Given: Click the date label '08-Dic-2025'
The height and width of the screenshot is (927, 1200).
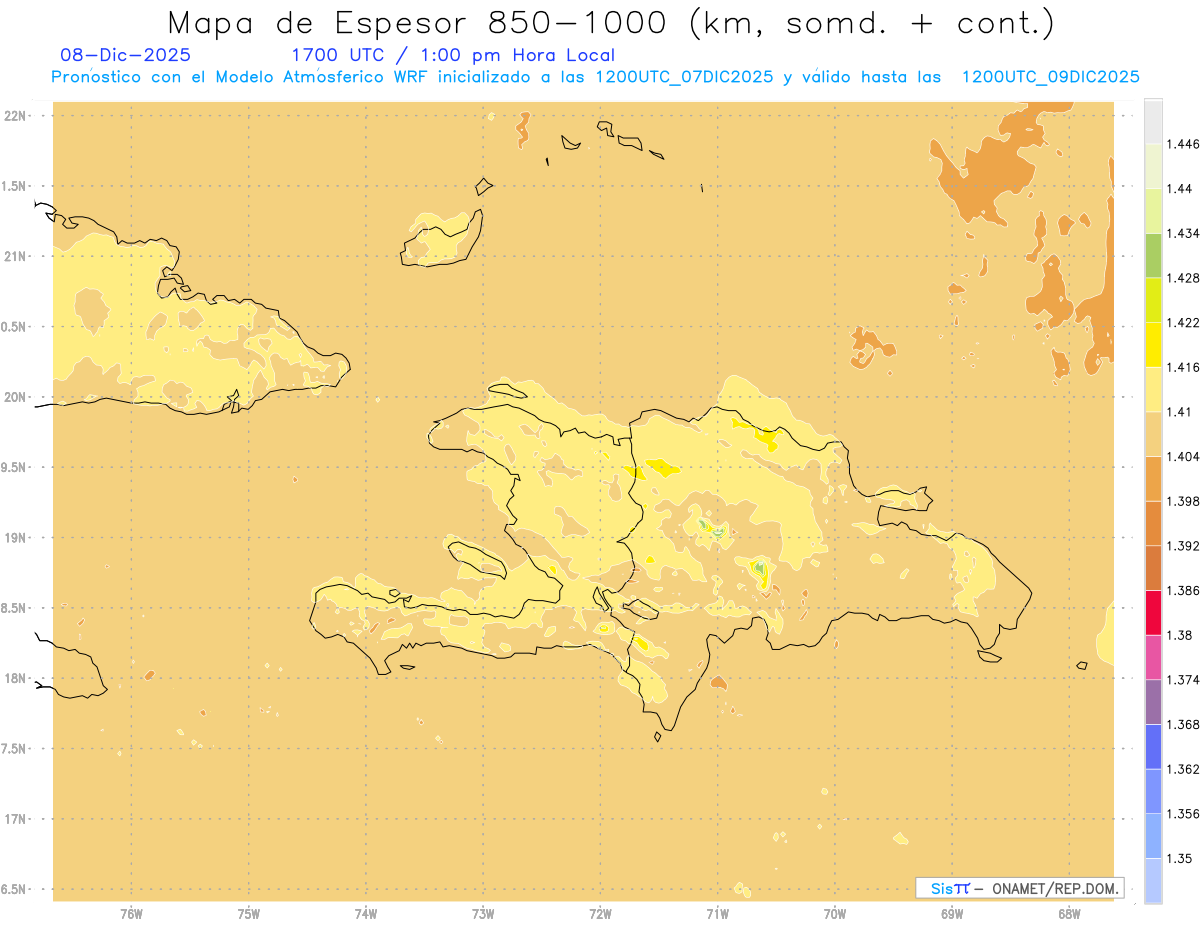Looking at the screenshot, I should coord(126,55).
